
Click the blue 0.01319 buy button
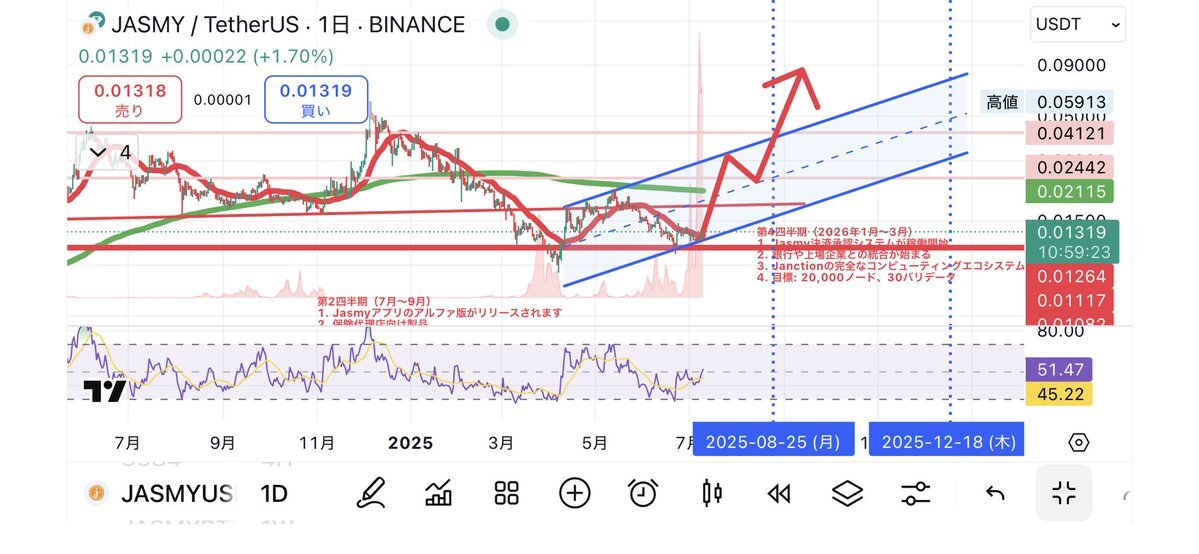(316, 99)
